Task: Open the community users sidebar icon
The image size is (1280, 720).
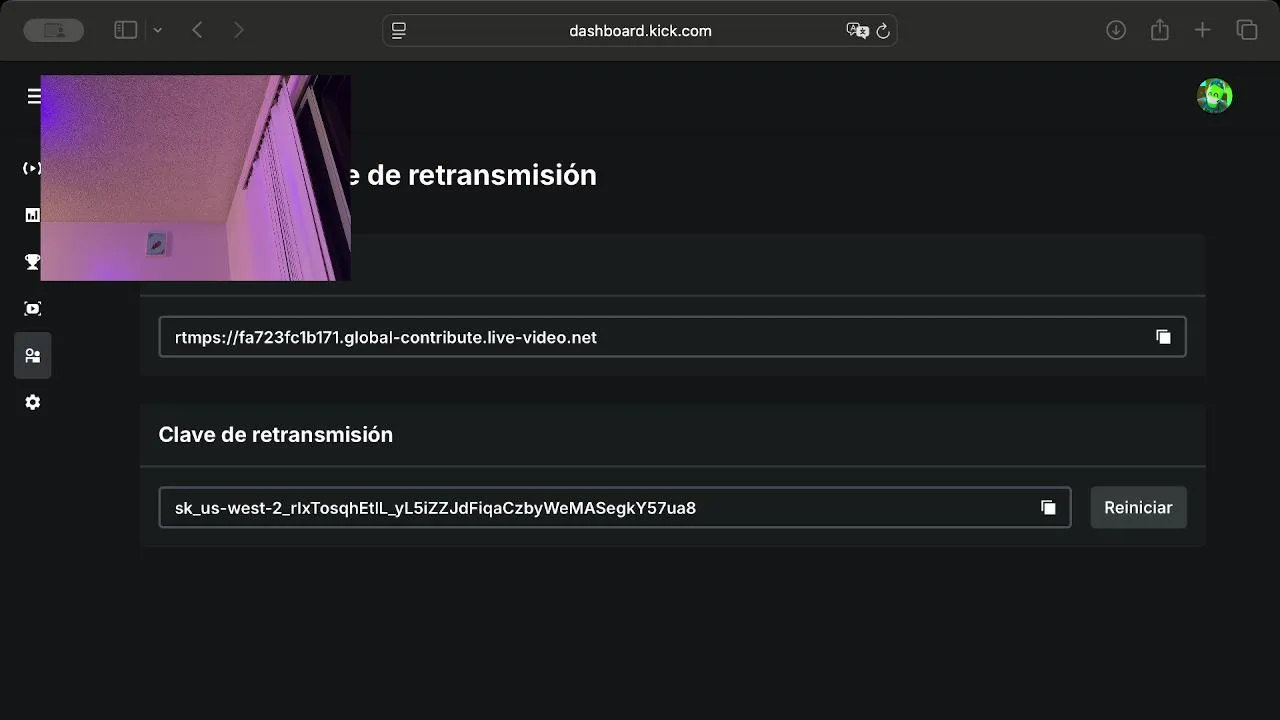Action: (32, 356)
